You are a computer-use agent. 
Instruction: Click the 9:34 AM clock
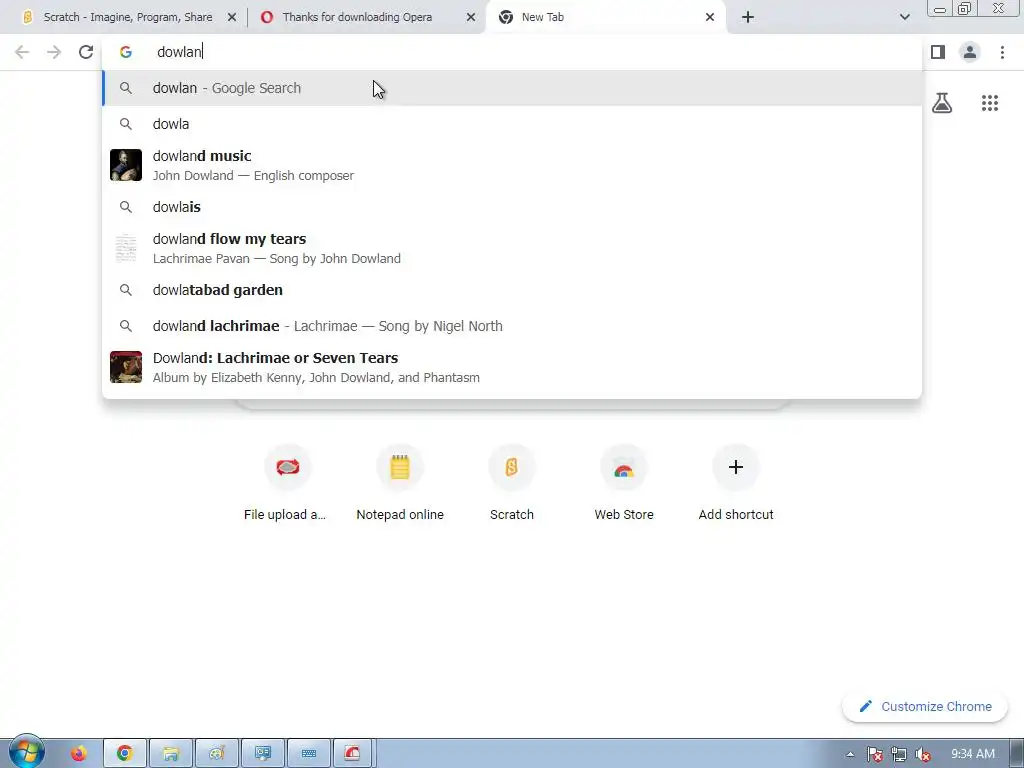972,754
